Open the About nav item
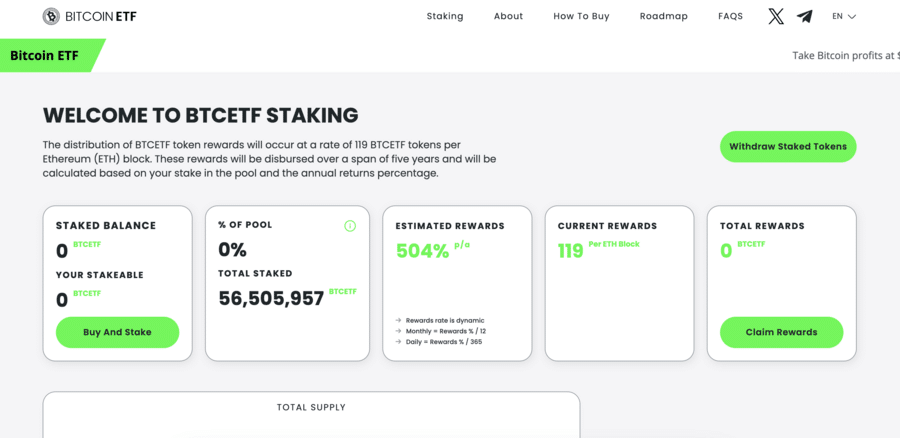The image size is (900, 438). pyautogui.click(x=509, y=16)
